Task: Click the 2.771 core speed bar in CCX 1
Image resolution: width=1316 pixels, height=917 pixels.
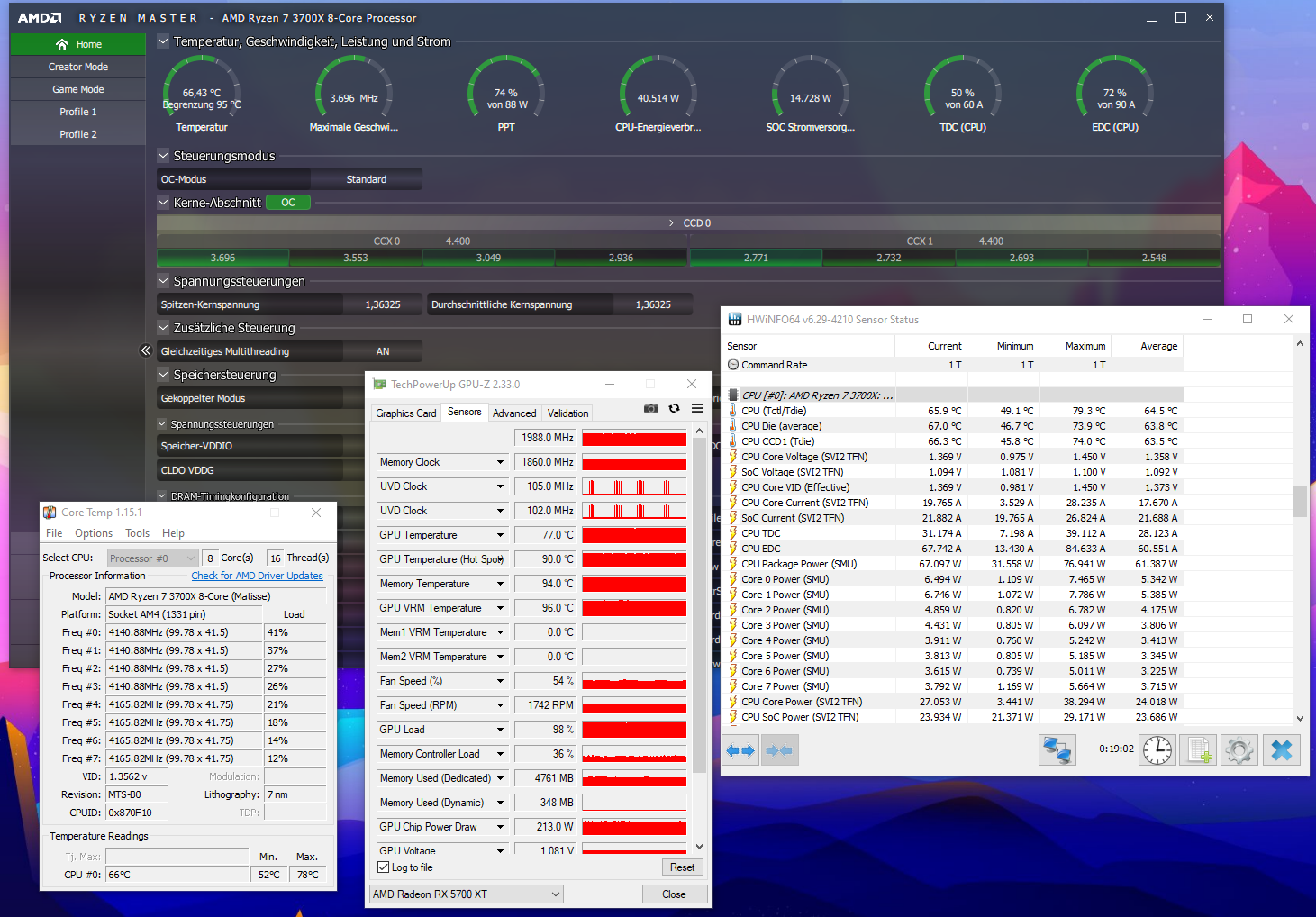Action: click(756, 258)
